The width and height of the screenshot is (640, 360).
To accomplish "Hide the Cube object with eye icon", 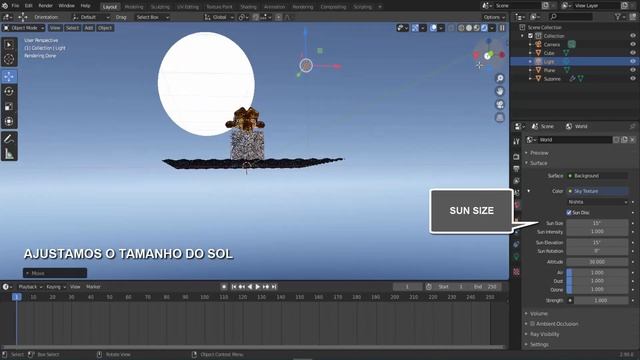I will [x=633, y=53].
